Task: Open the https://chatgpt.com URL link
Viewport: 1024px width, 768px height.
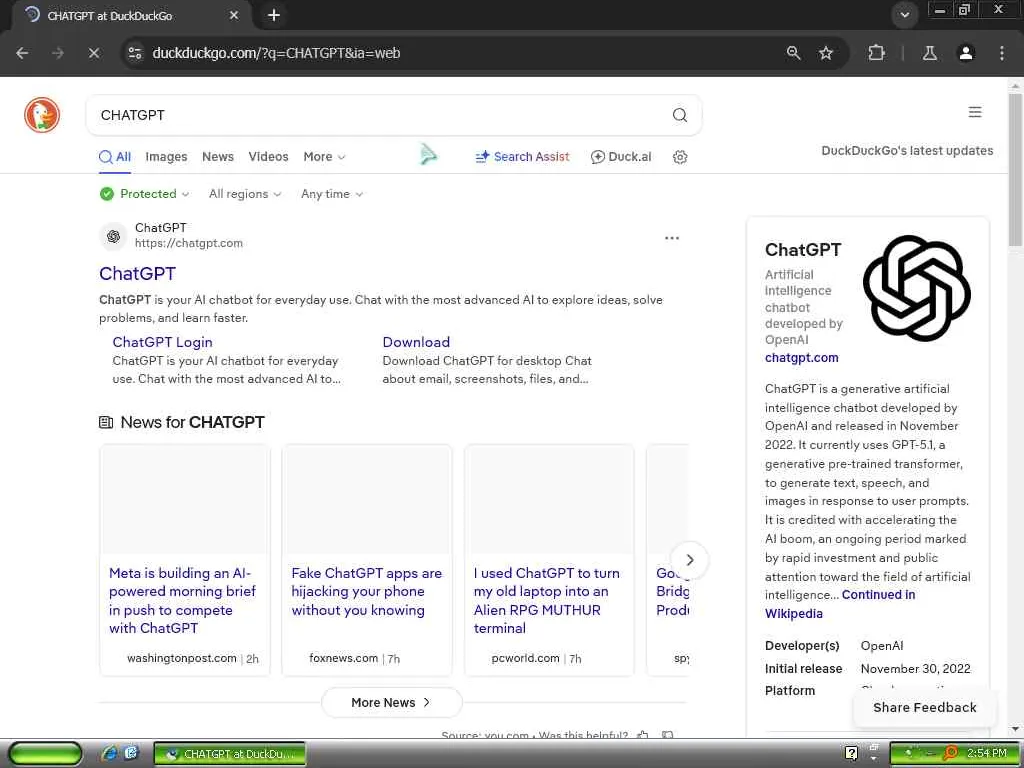Action: point(189,243)
